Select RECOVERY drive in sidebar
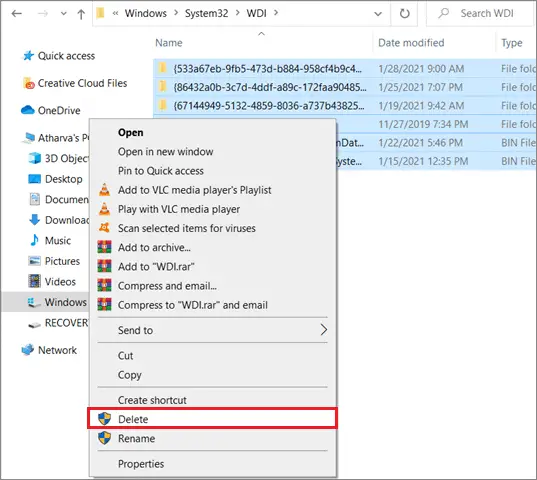The width and height of the screenshot is (537, 480). (67, 323)
